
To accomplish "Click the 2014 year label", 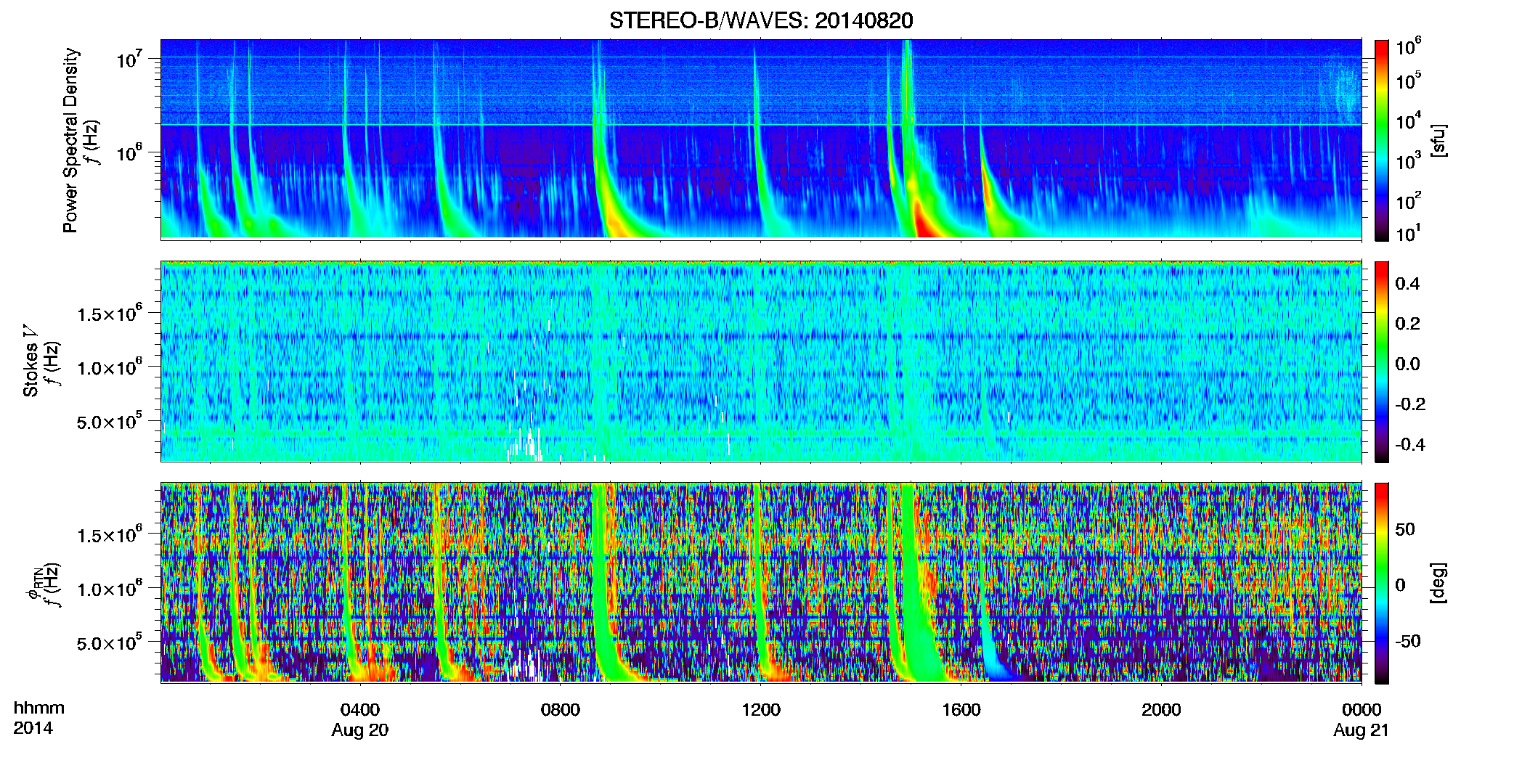I will (33, 728).
